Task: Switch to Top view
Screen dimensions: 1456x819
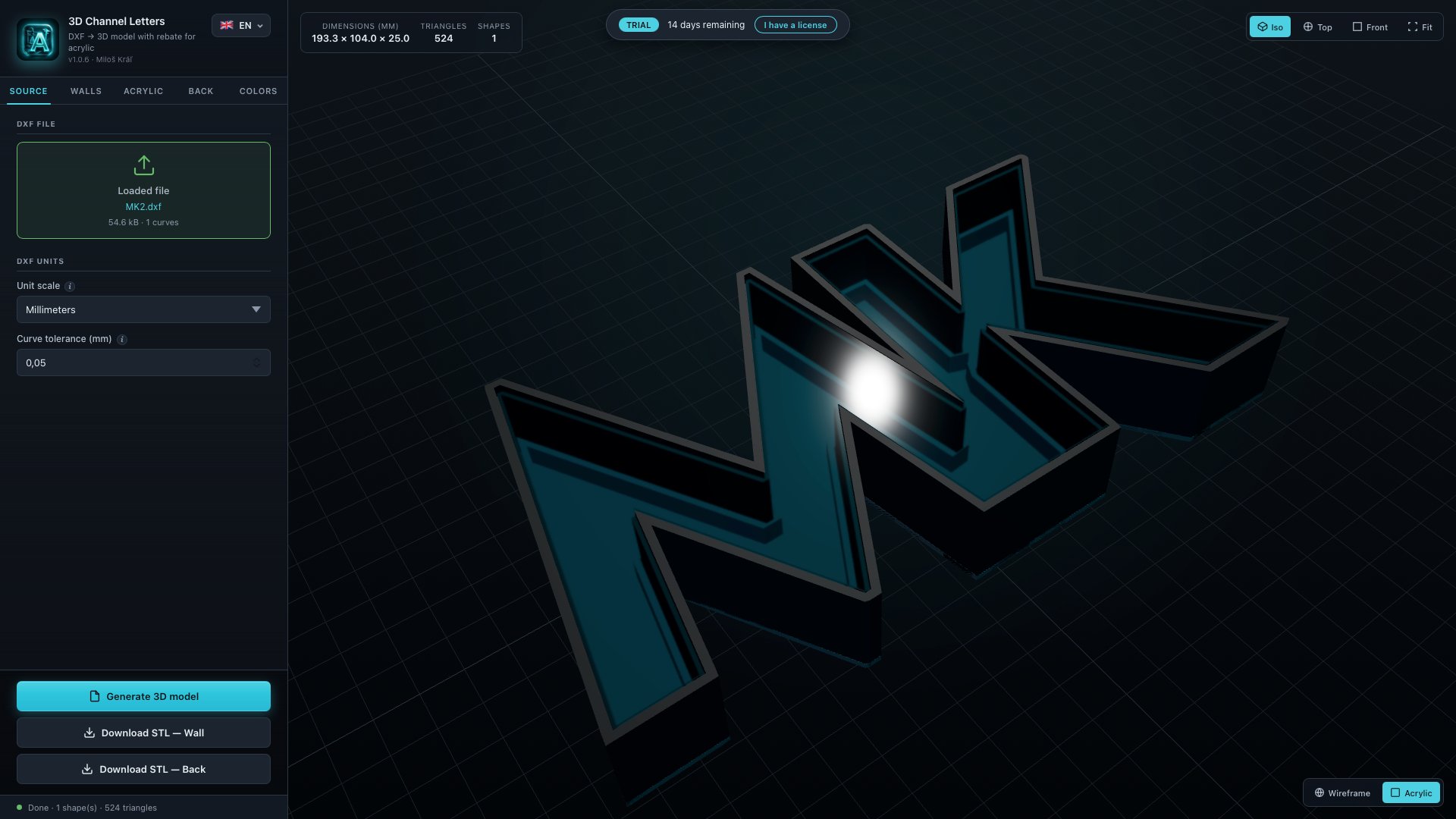Action: tap(1318, 27)
